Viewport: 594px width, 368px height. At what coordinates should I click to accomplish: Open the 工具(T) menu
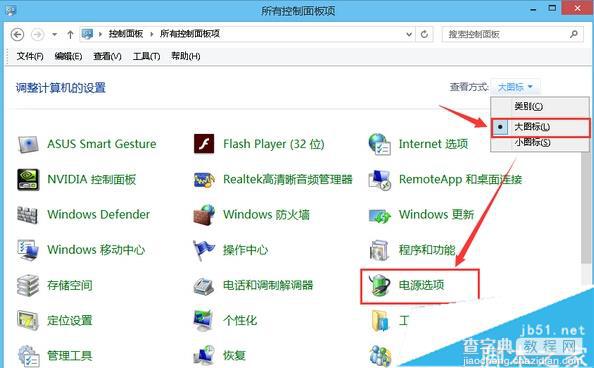(x=146, y=56)
